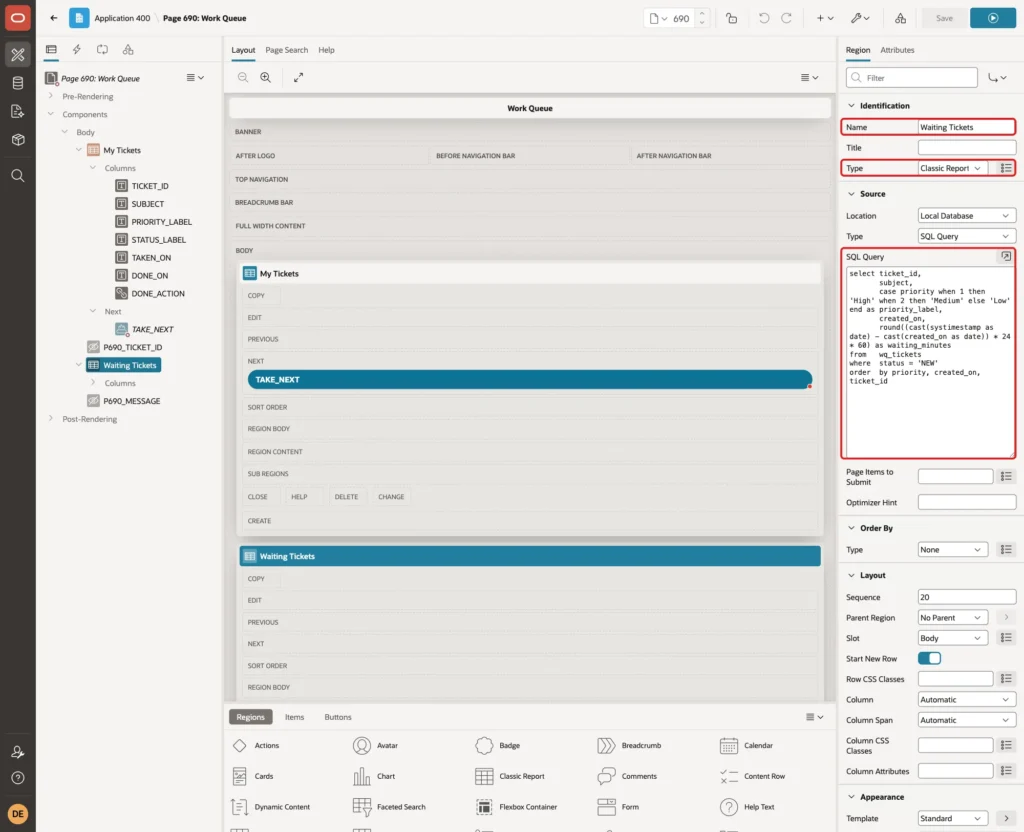This screenshot has height=832, width=1024.
Task: Select P690_MESSAGE item in tree
Action: [131, 401]
